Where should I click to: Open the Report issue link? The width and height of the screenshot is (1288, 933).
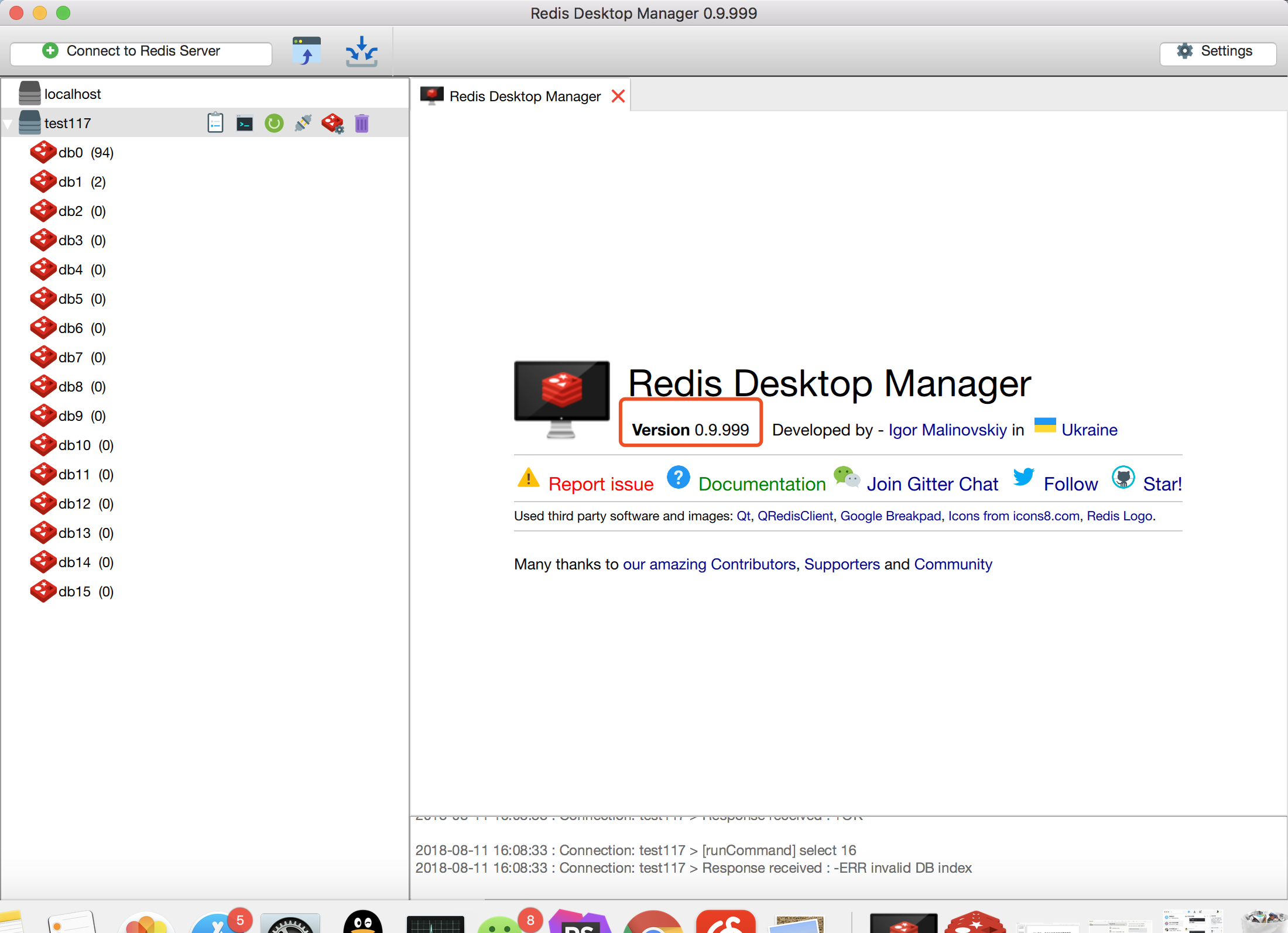[x=601, y=484]
